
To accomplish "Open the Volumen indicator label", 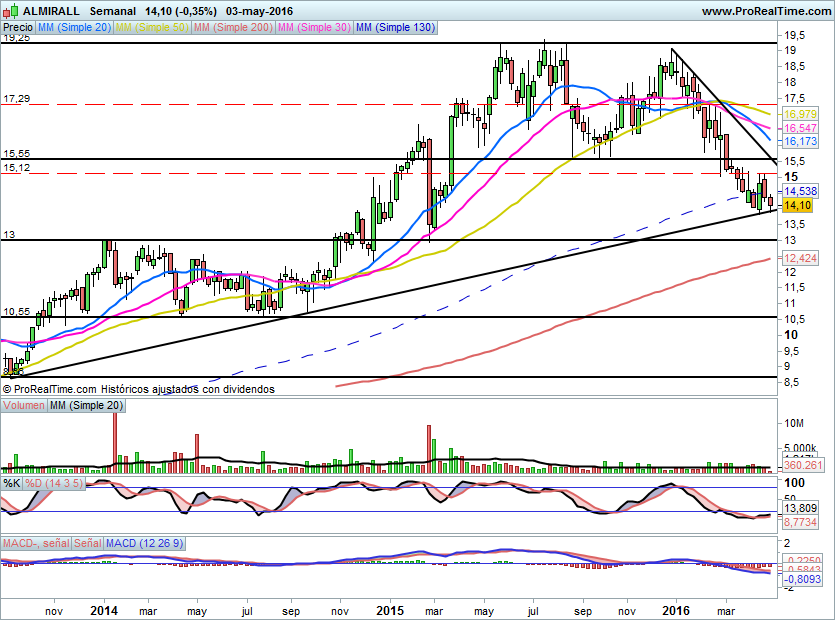I will click(23, 405).
